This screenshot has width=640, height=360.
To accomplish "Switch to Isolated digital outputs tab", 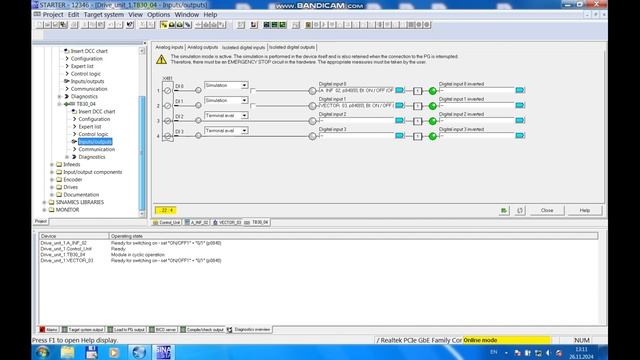I will point(292,47).
